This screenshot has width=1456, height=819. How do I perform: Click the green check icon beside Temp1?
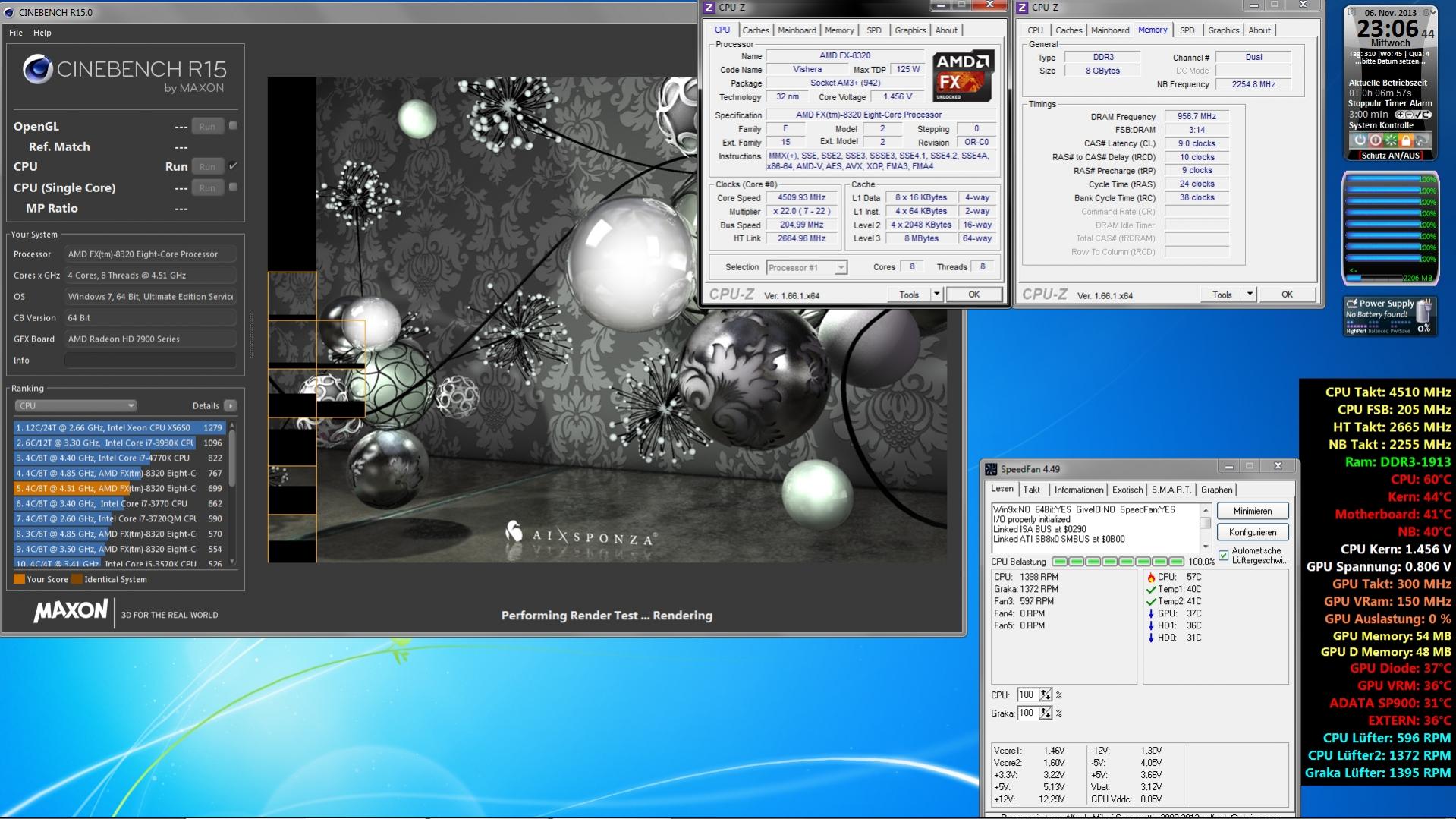coord(1151,590)
